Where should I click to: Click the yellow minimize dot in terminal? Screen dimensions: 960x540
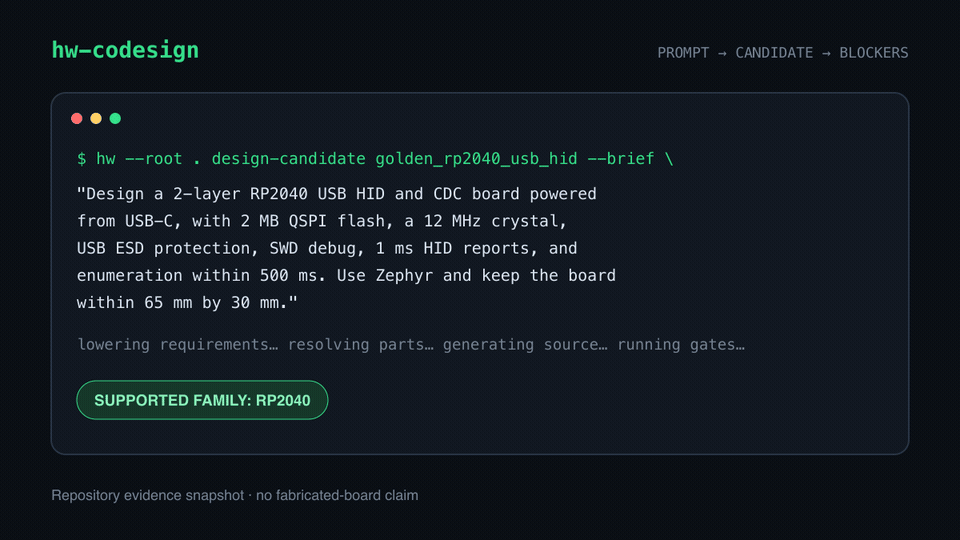pos(96,118)
